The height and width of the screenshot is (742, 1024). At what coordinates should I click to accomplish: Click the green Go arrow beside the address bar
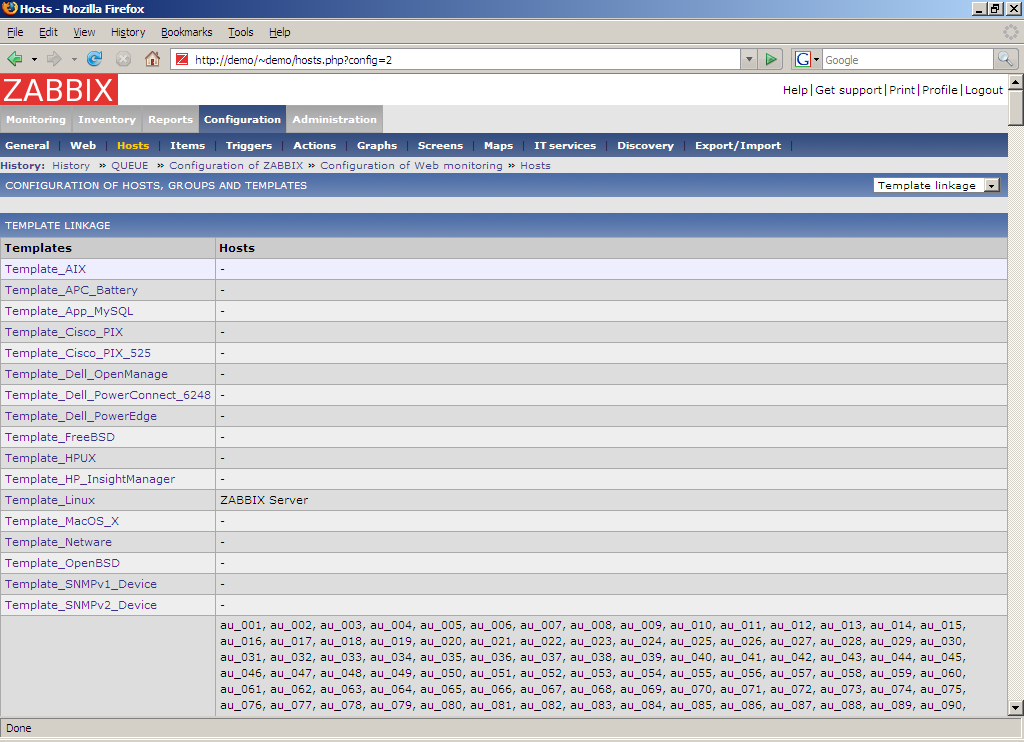click(x=771, y=59)
